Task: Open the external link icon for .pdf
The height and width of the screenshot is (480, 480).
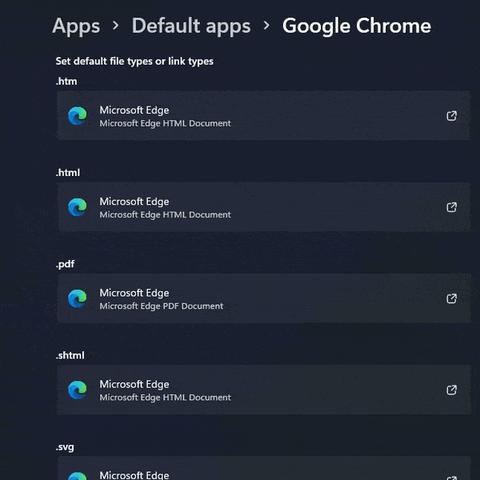Action: 451,299
